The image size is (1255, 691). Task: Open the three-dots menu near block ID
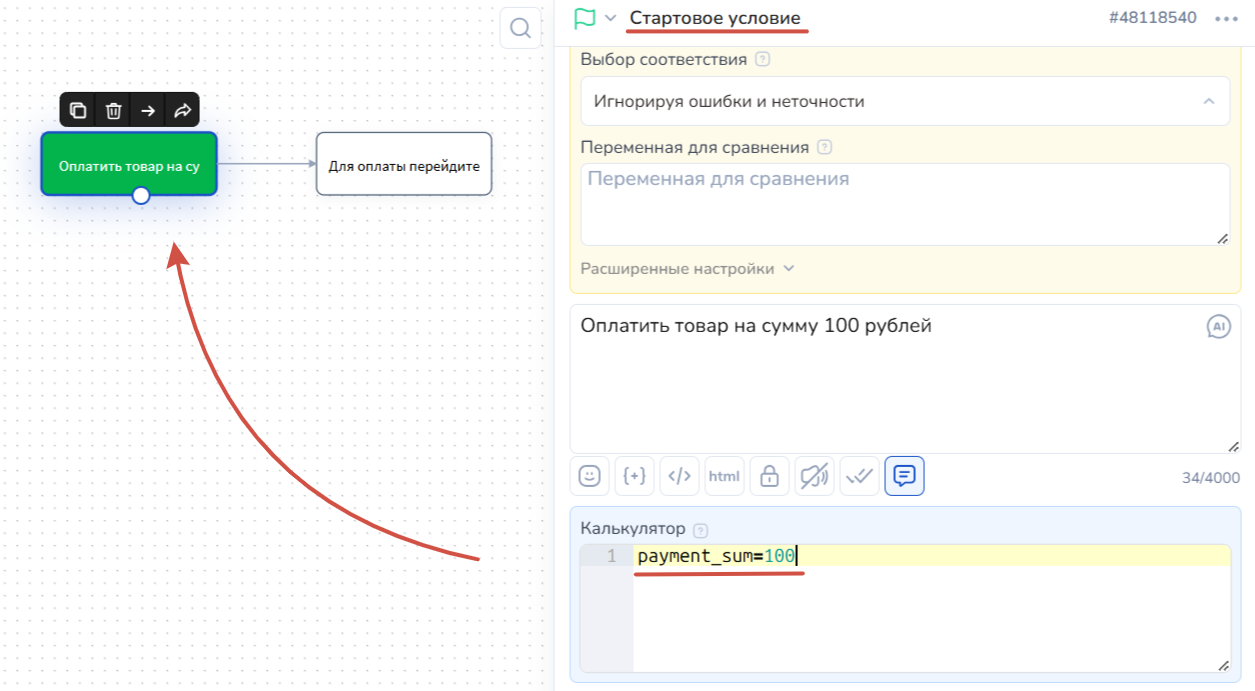pos(1226,18)
